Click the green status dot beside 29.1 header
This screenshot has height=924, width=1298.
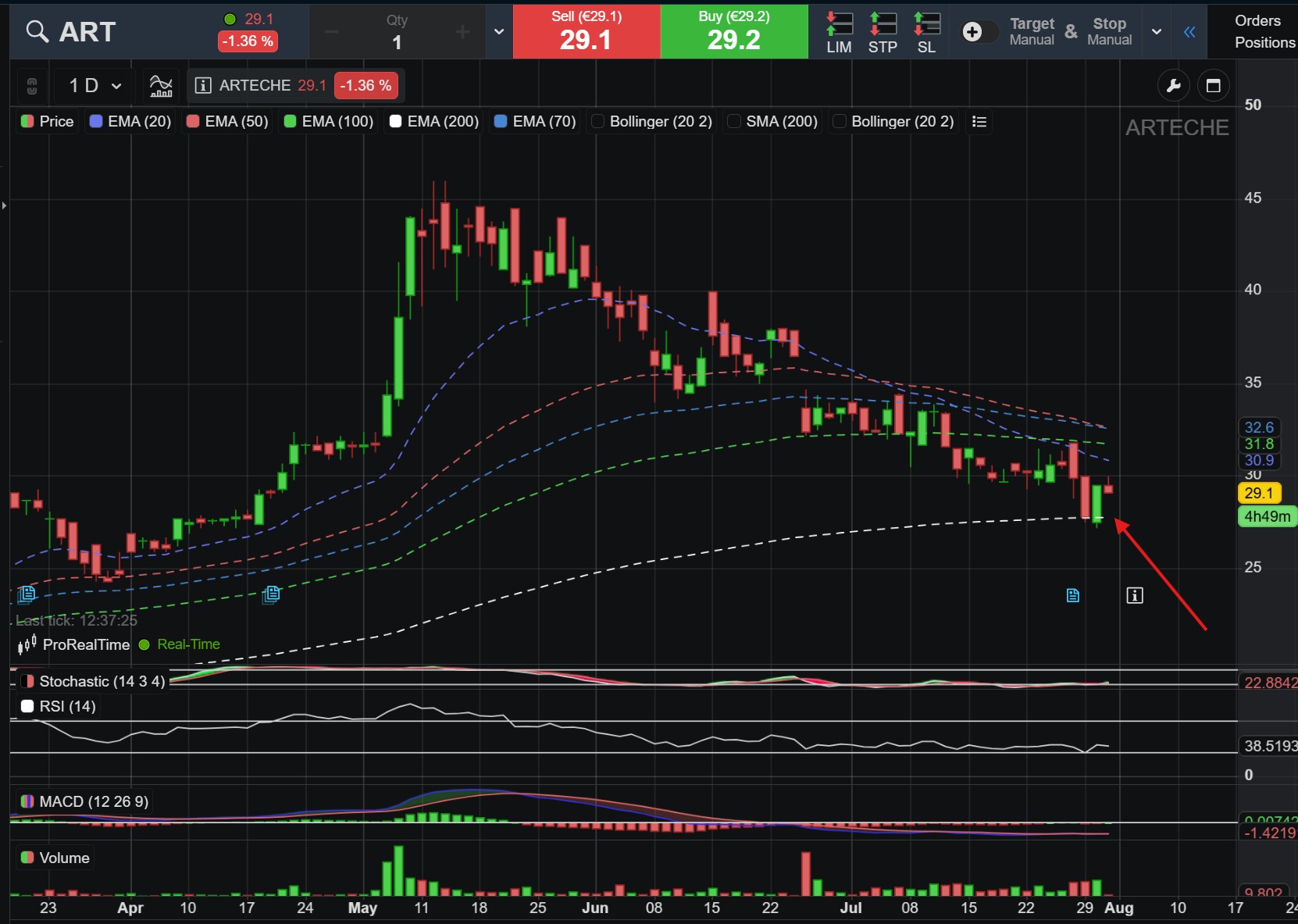tap(230, 19)
